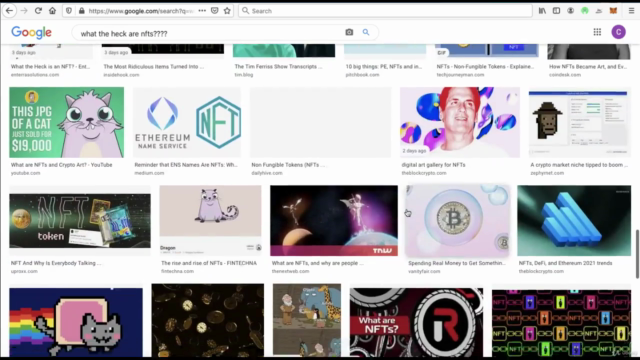
Task: Open the Ethereum Name Service NFT thumbnail
Action: pyautogui.click(x=187, y=122)
